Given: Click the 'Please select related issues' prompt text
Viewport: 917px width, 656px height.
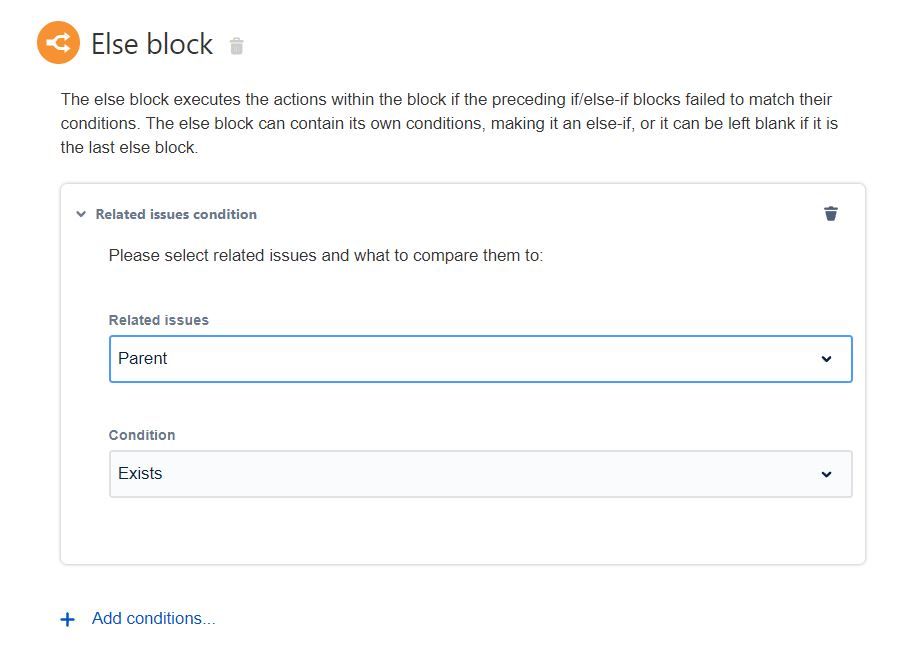Looking at the screenshot, I should [326, 255].
